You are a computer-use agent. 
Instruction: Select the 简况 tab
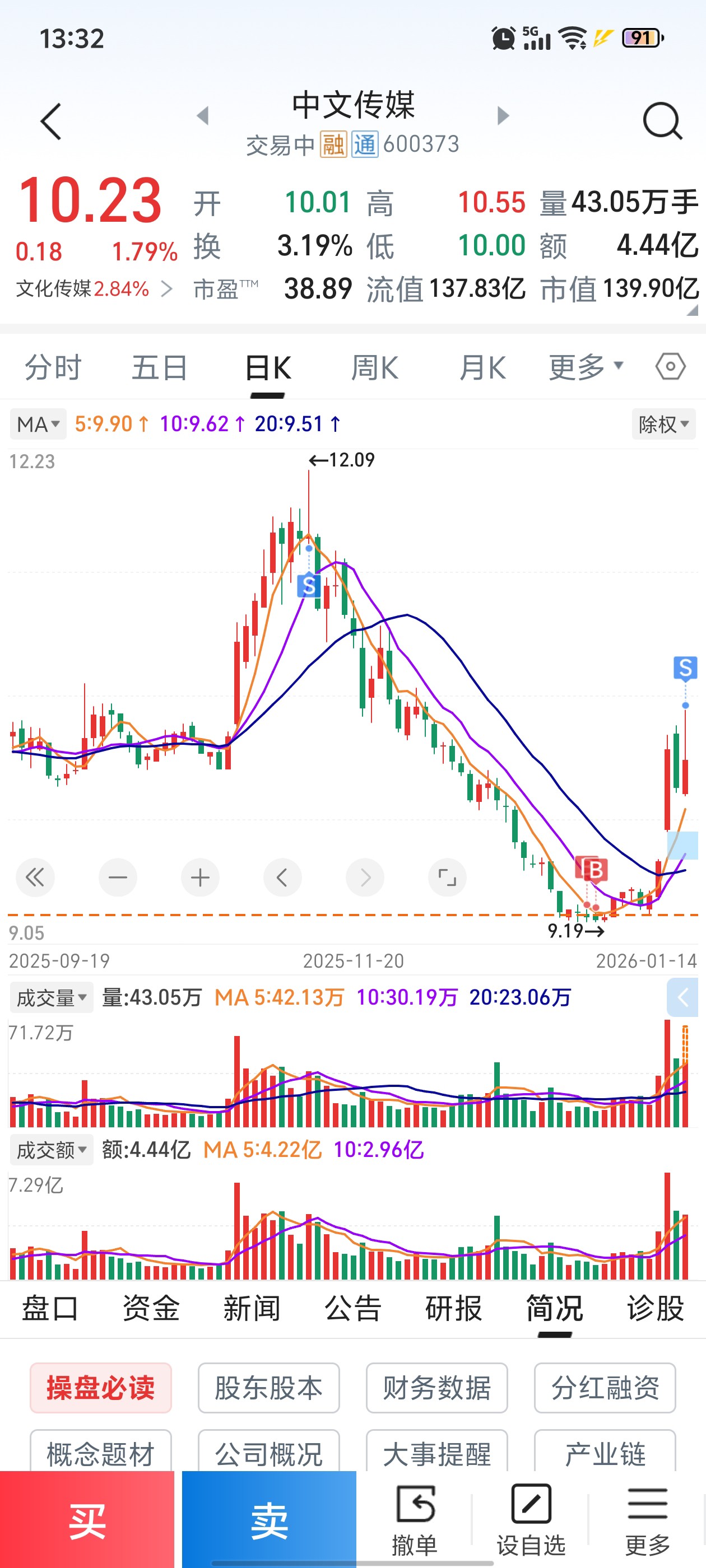point(554,1308)
